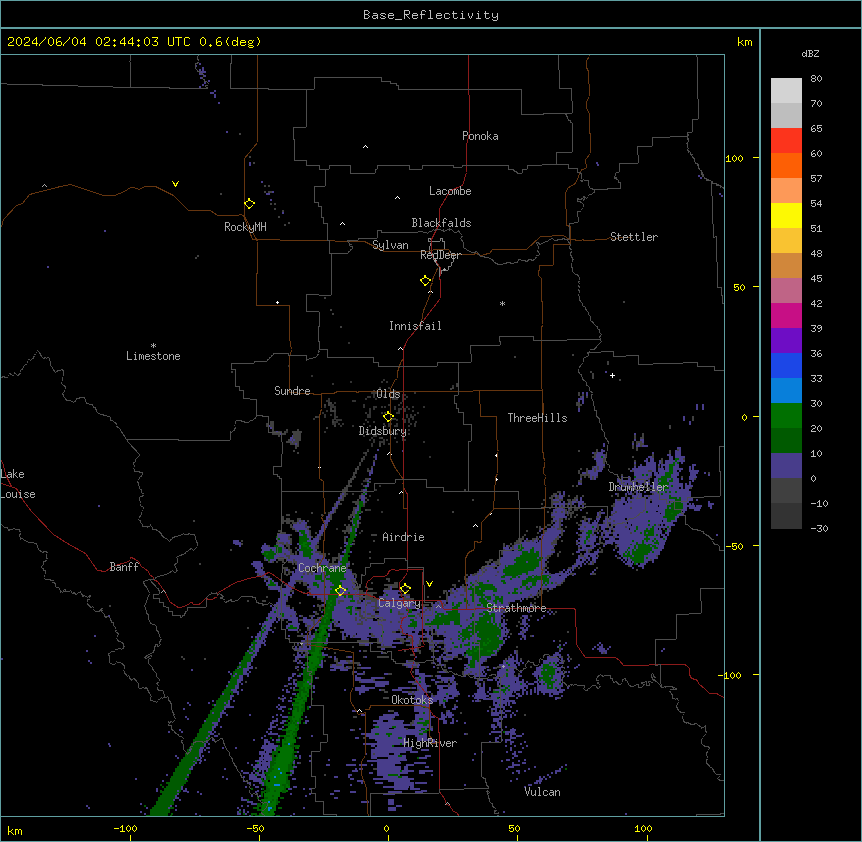Click the white asterisk east of Innisfail

point(502,303)
